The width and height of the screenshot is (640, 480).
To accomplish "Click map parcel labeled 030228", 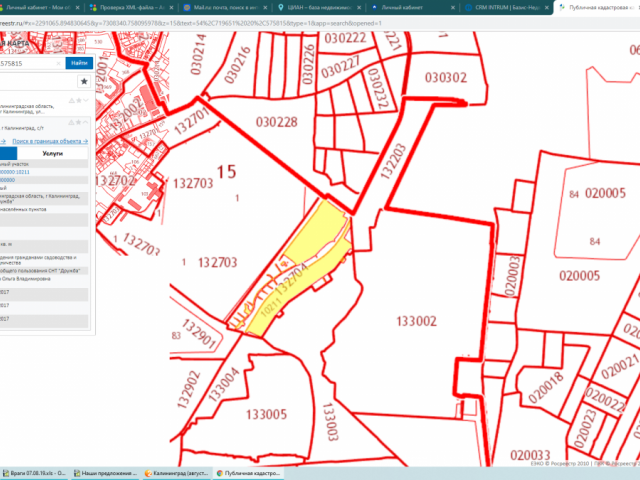I will 276,122.
